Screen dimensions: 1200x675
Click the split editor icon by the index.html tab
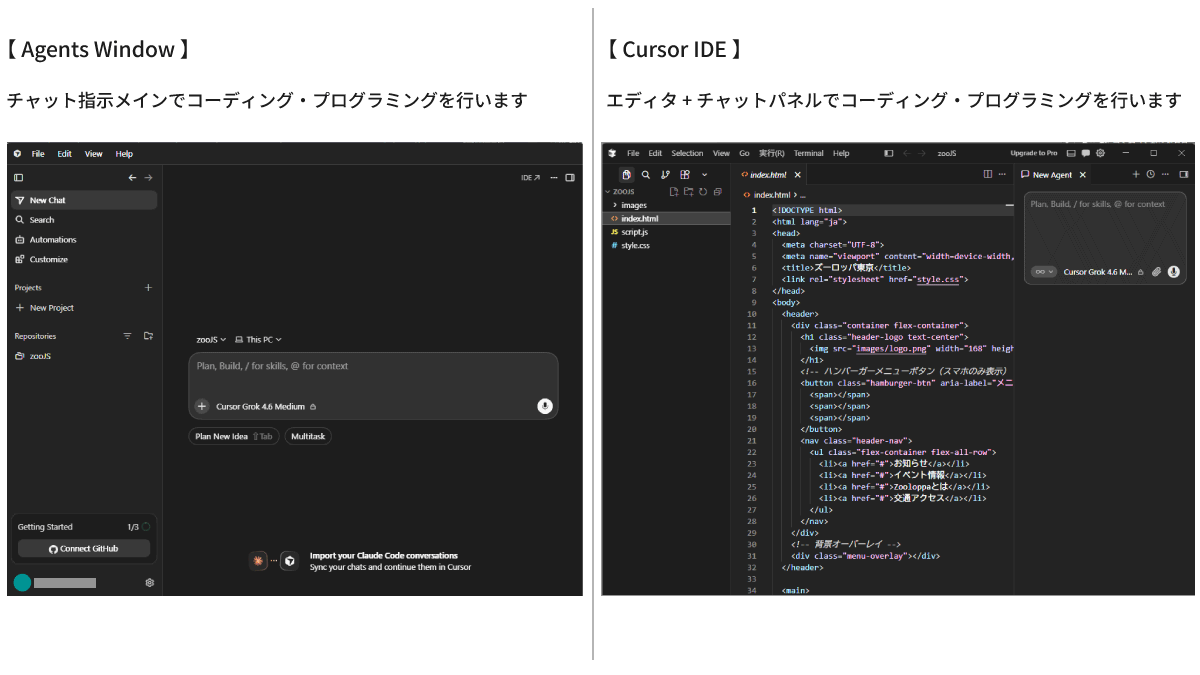(x=988, y=174)
